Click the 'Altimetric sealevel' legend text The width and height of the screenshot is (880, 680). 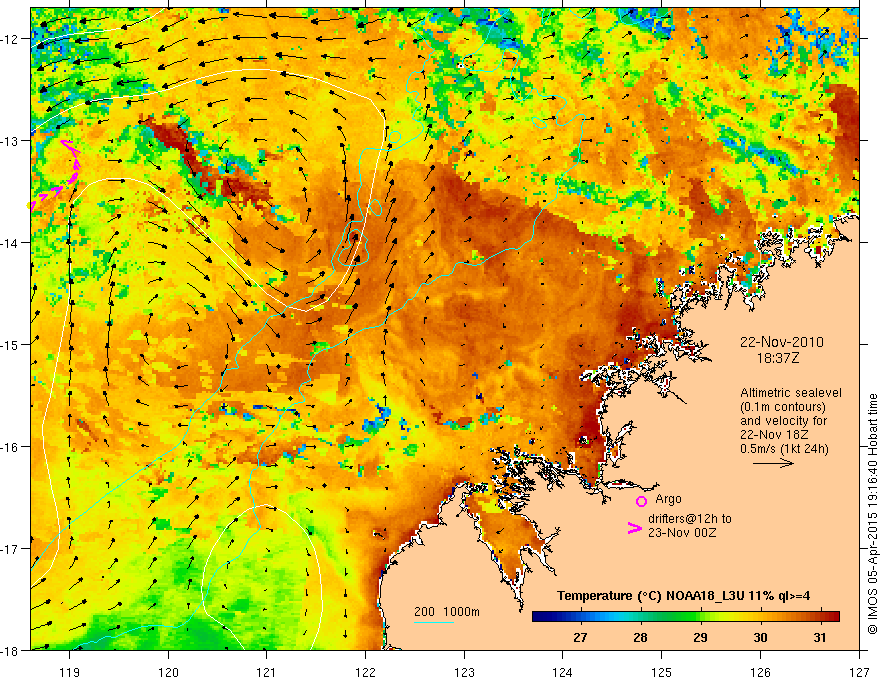[791, 393]
